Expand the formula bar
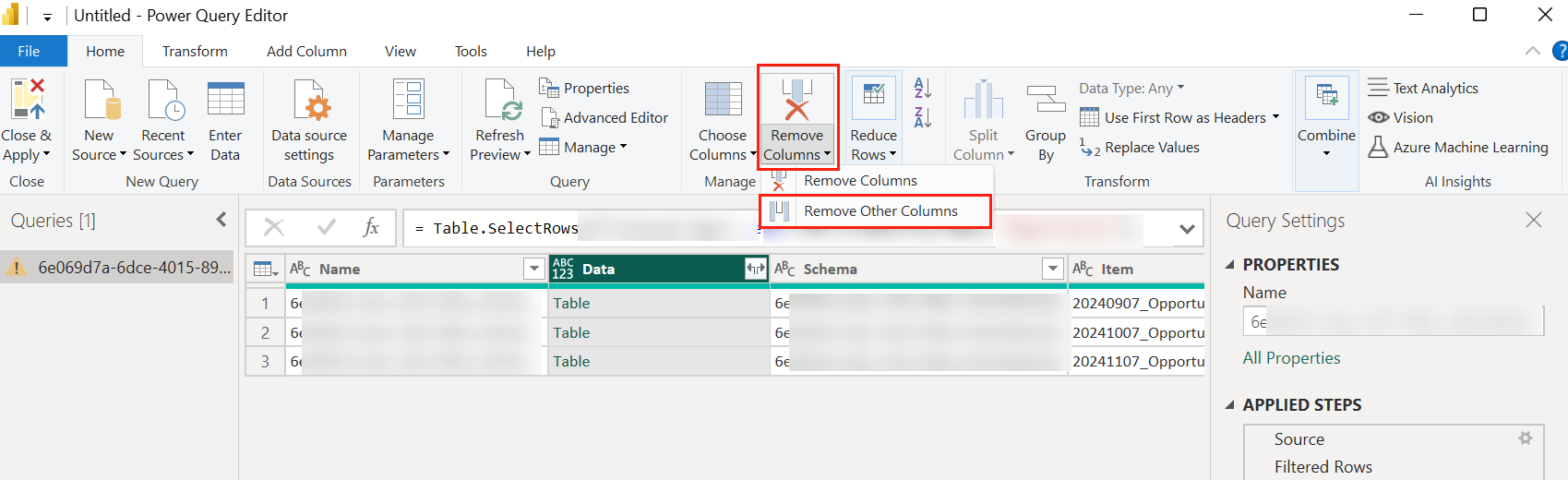1568x480 pixels. click(x=1187, y=228)
